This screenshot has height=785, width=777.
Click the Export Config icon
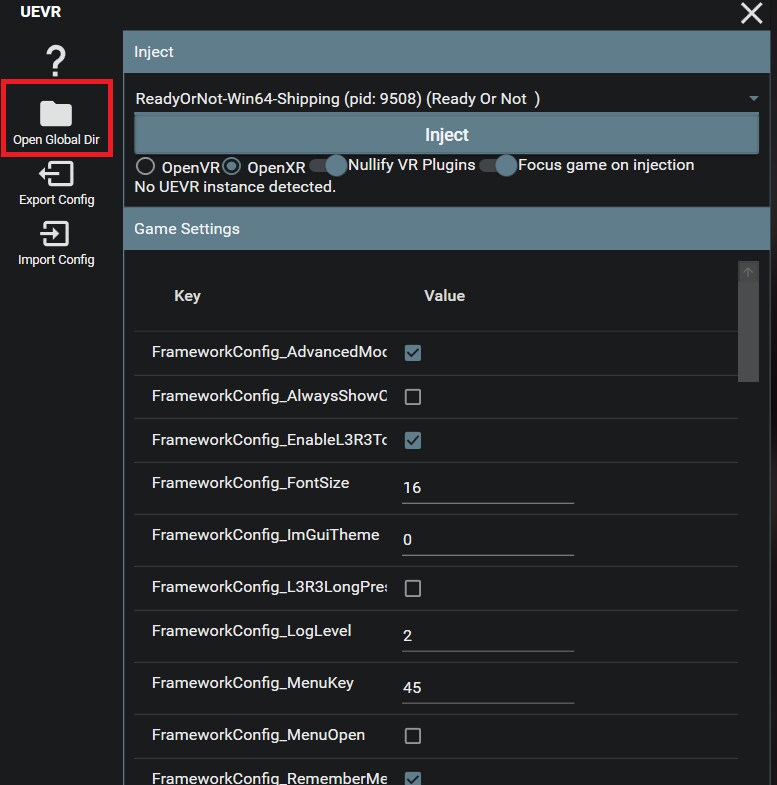56,175
